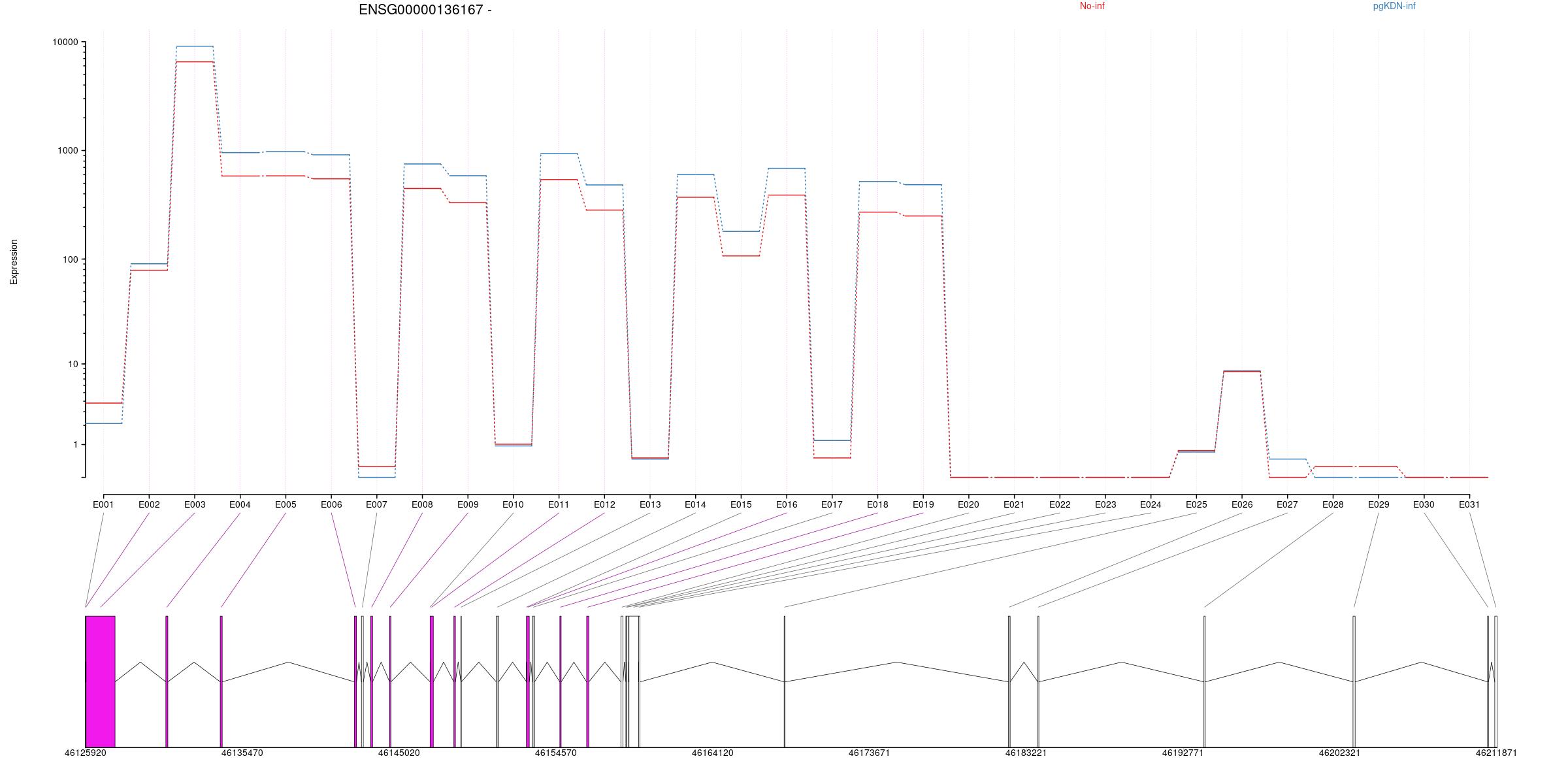Click the No-inf legend label
The image size is (1568, 784).
pos(1092,7)
